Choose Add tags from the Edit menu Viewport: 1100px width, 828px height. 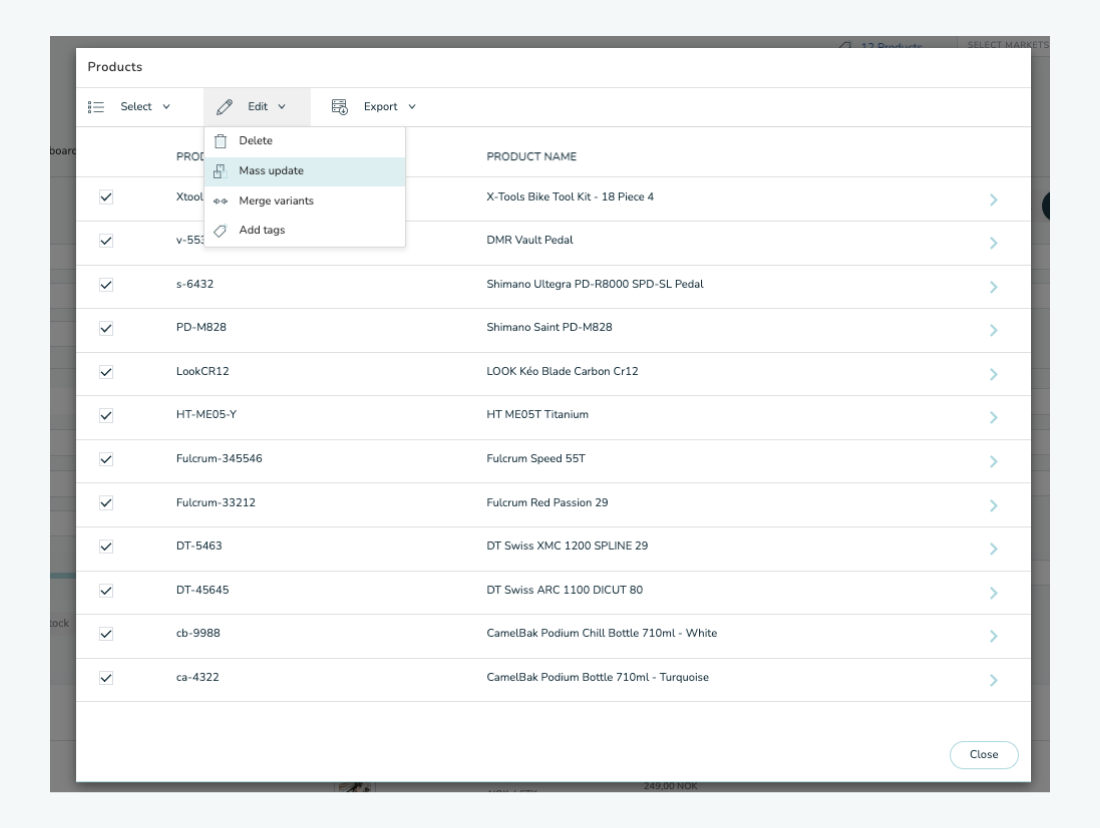pos(304,230)
